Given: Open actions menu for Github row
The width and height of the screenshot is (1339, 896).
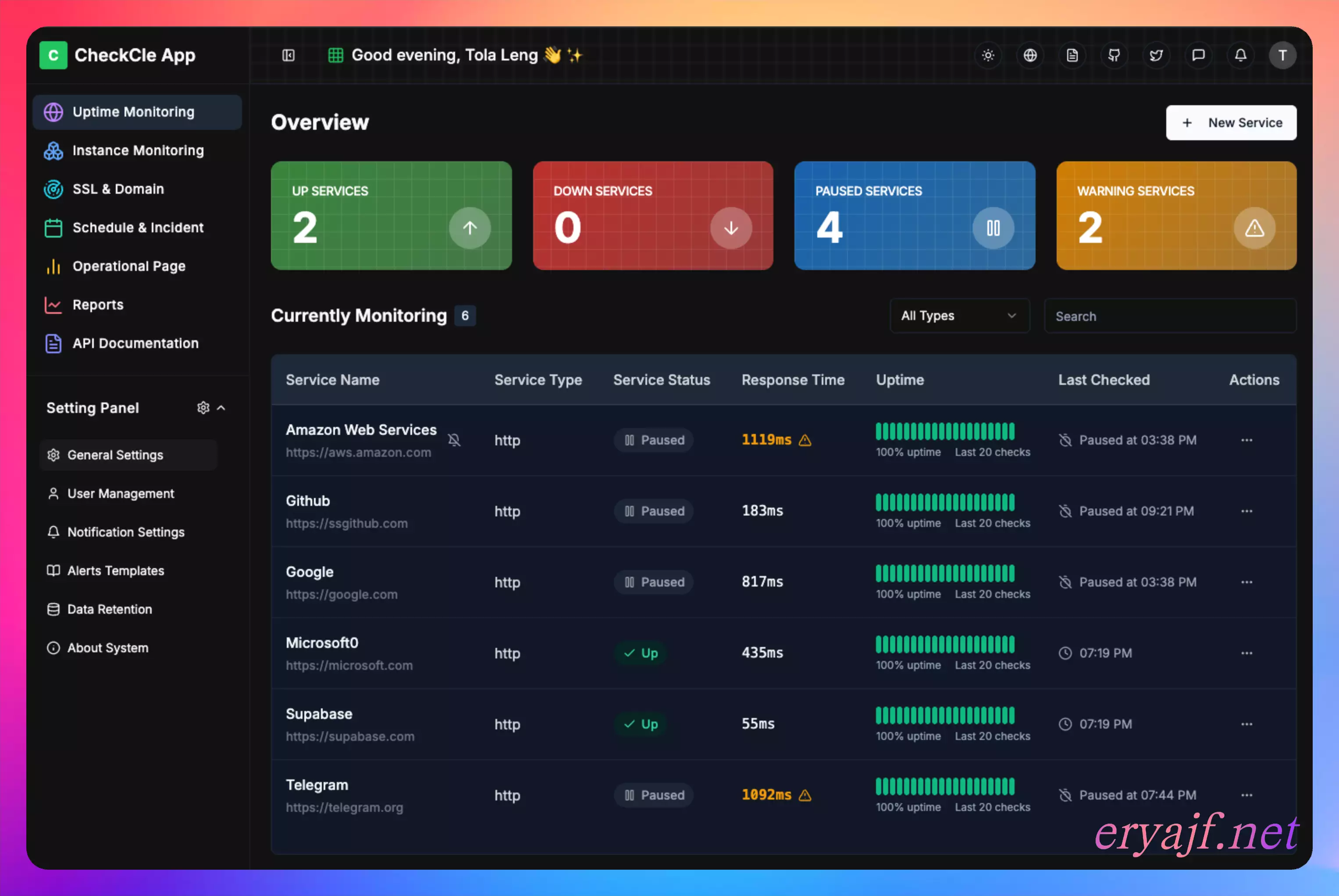Looking at the screenshot, I should 1247,511.
